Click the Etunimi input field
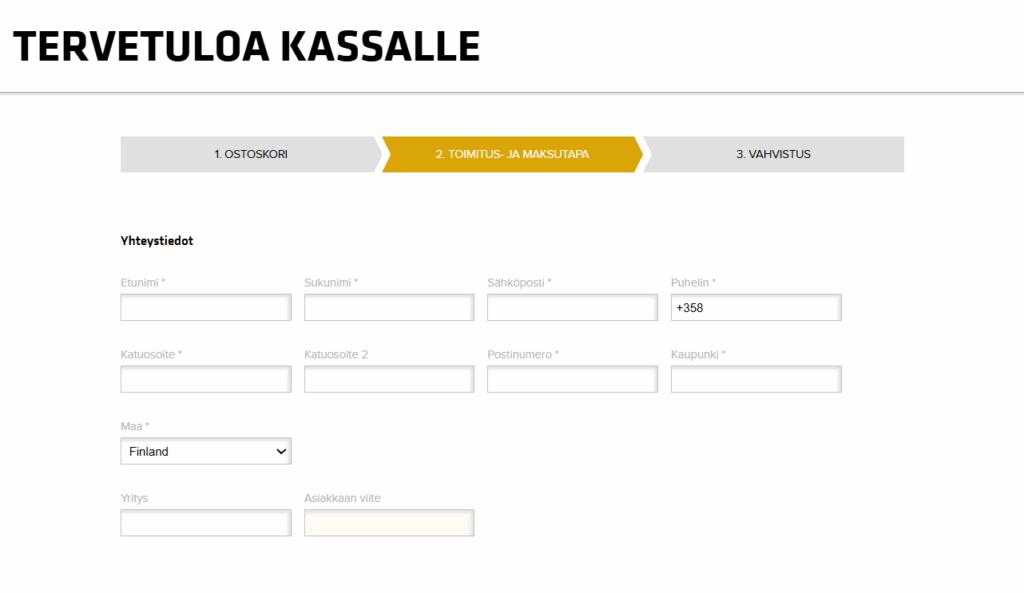1024x593 pixels. pyautogui.click(x=205, y=308)
